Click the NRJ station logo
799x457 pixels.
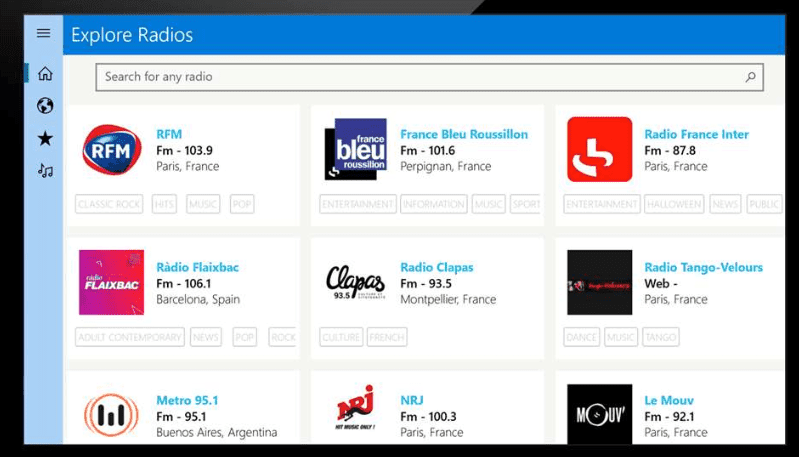(355, 410)
